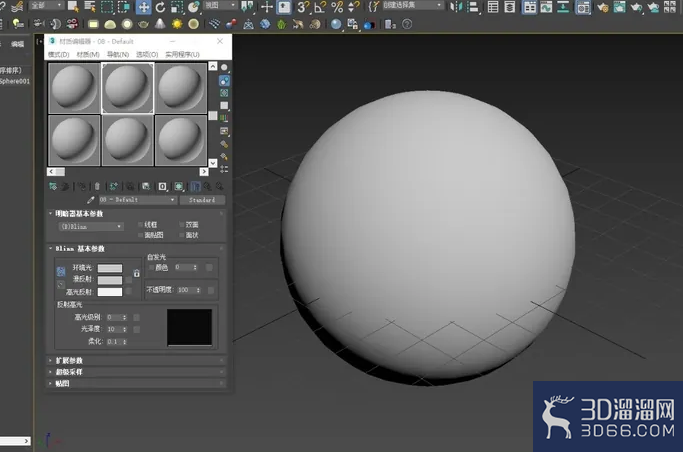The width and height of the screenshot is (683, 452).
Task: Click the sample slots scroll-down arrow
Action: point(213,163)
